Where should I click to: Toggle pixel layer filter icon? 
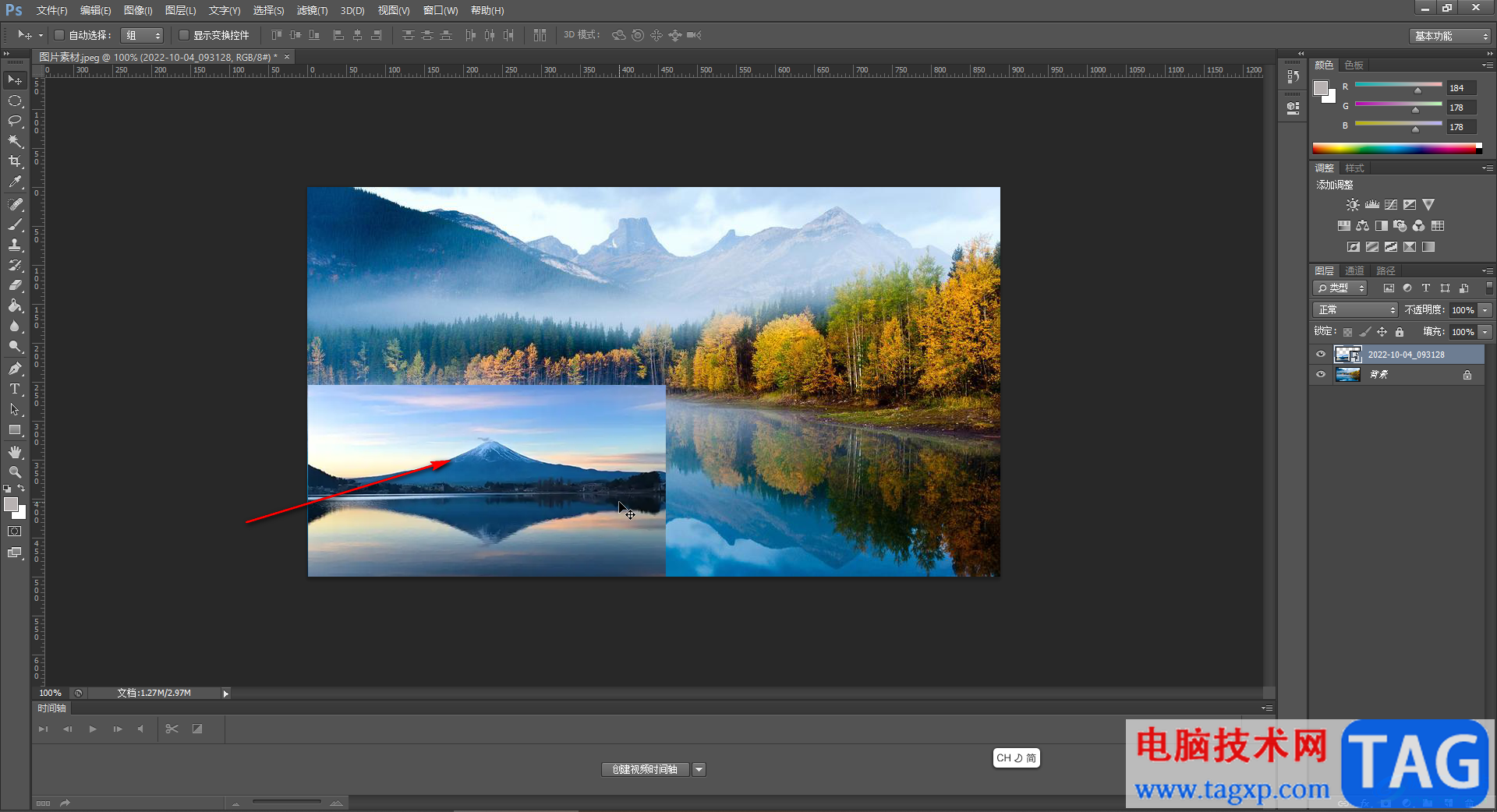point(1389,288)
